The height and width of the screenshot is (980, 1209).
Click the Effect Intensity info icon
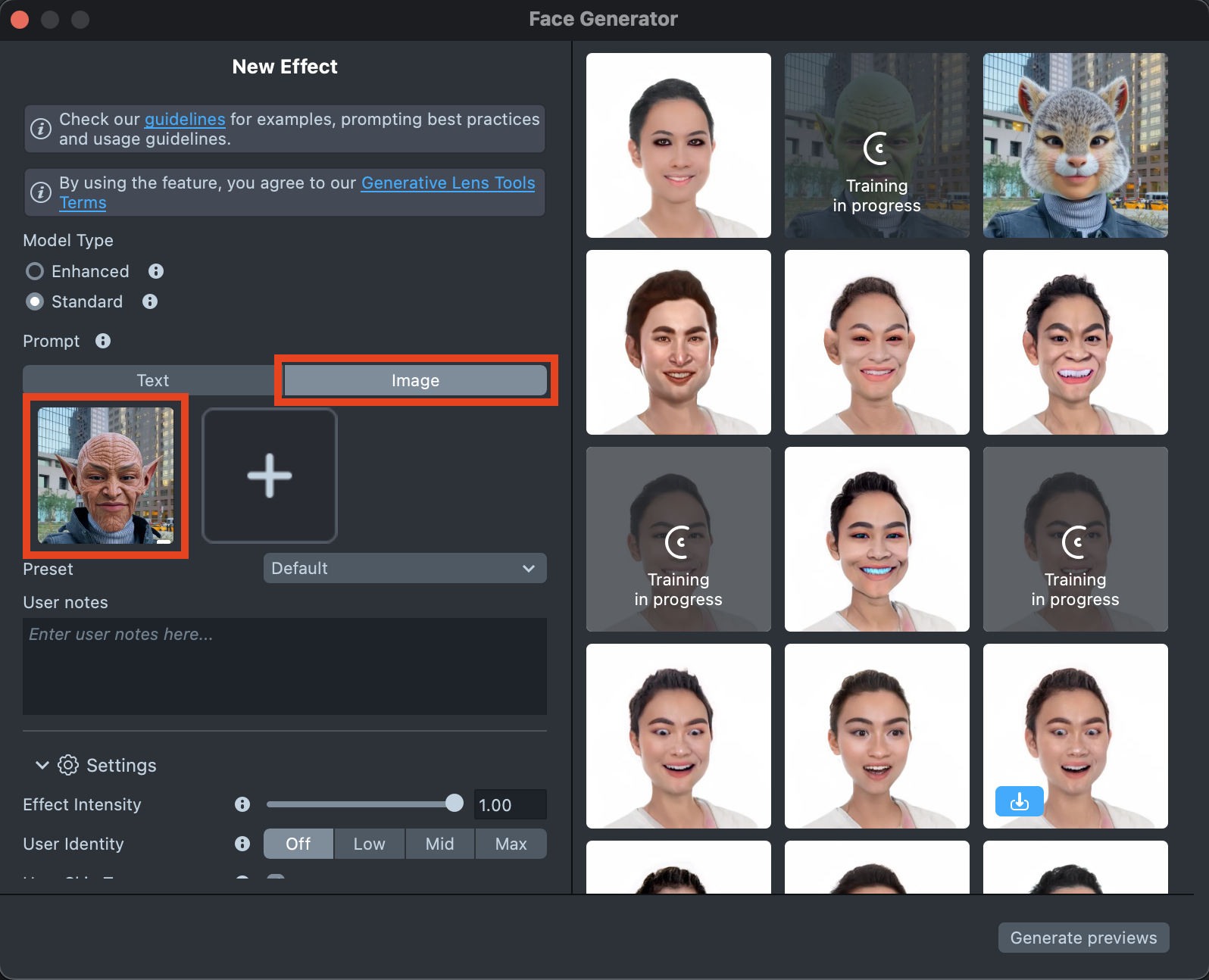(x=242, y=804)
